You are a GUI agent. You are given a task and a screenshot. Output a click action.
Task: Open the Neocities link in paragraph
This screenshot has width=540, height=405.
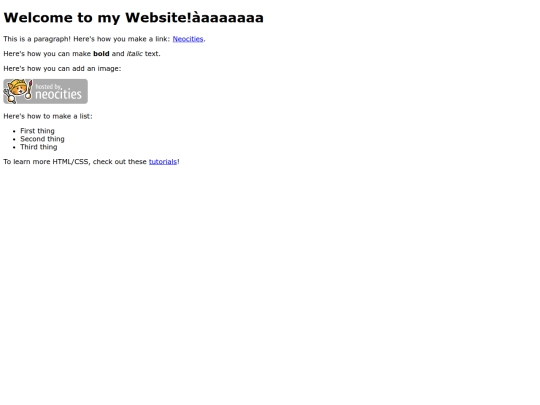188,39
